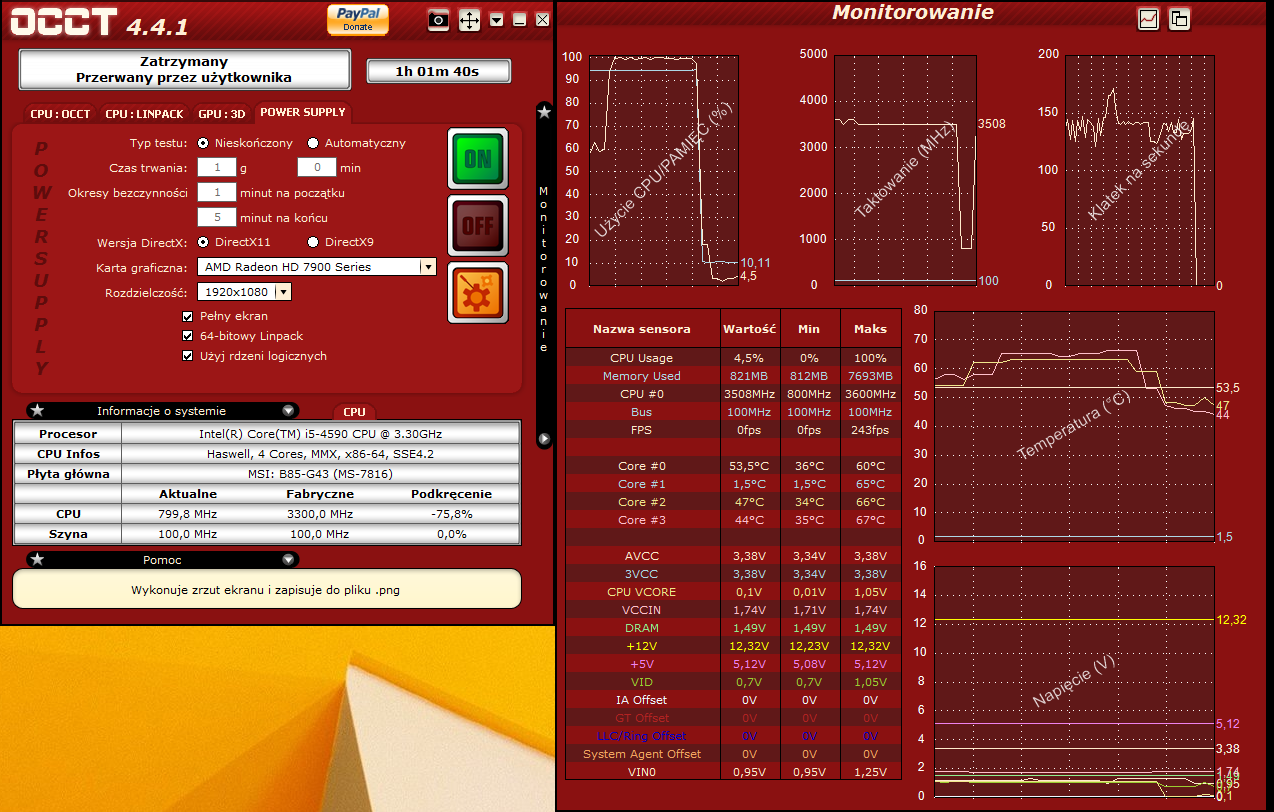Click the Czas trwania minutes field

[317, 168]
